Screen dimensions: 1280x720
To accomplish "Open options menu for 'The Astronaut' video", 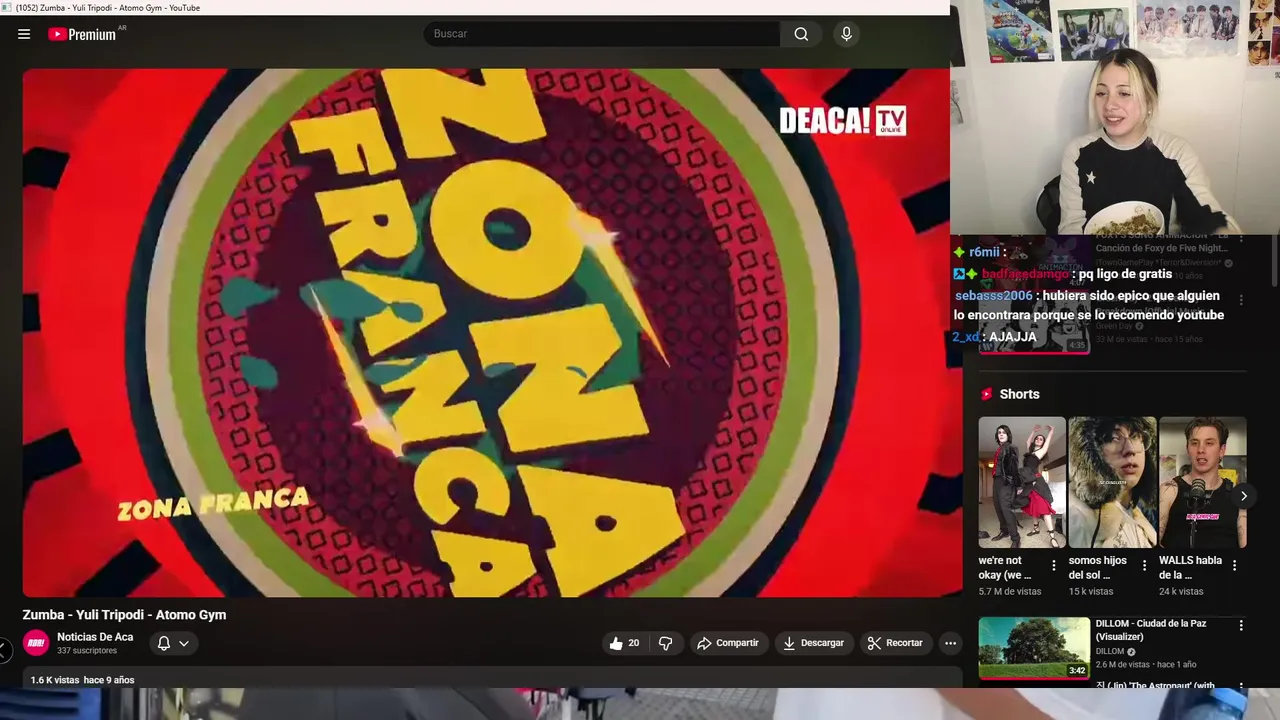I will pyautogui.click(x=1241, y=686).
